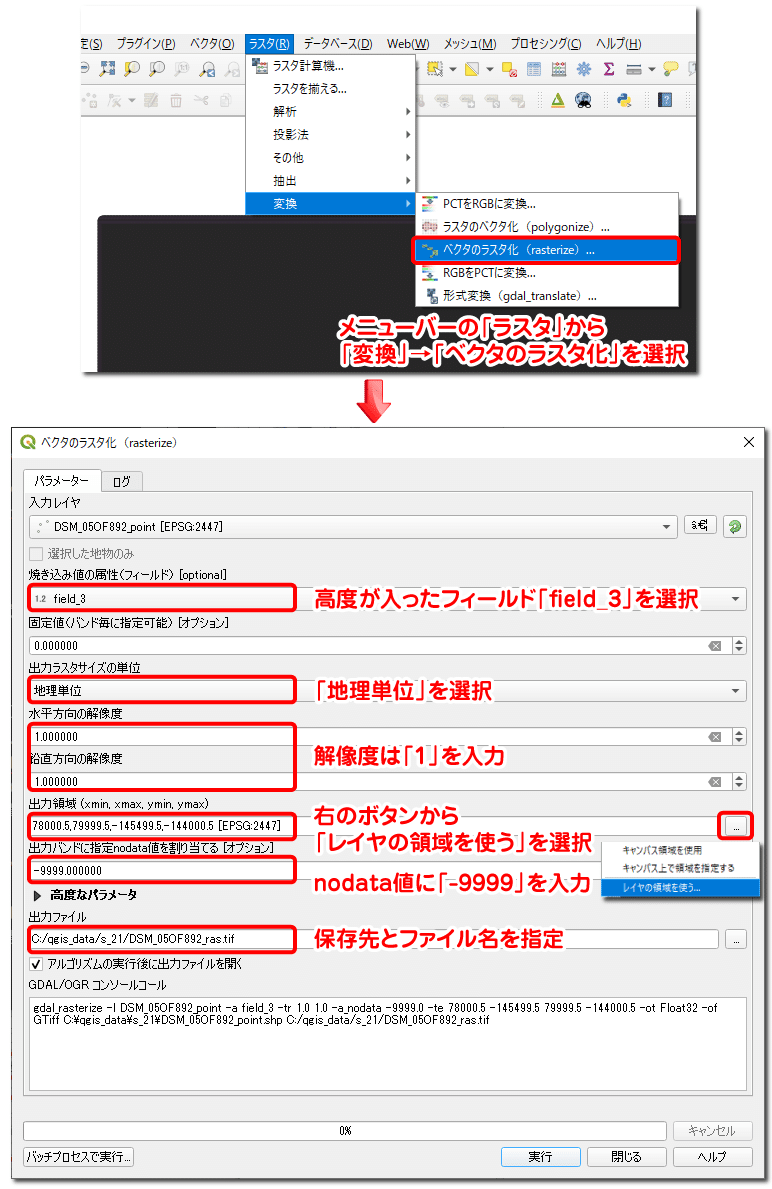Click the vertical resolution stepper arrows
This screenshot has height=1189, width=772.
coord(739,782)
